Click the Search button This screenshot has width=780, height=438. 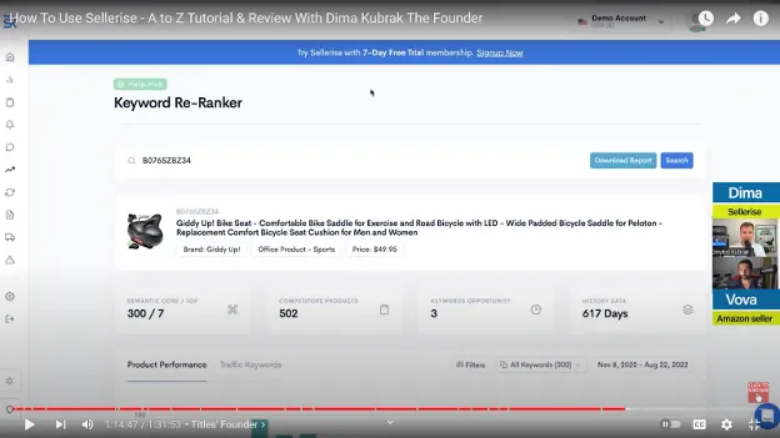point(677,160)
